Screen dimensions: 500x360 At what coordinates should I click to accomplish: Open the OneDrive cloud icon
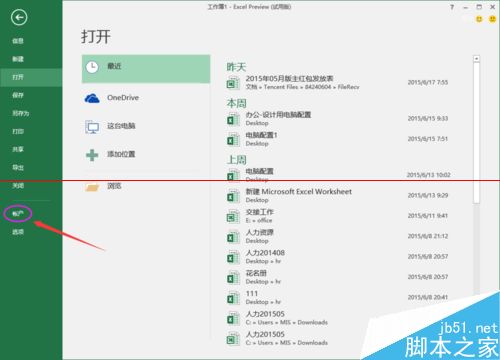92,98
